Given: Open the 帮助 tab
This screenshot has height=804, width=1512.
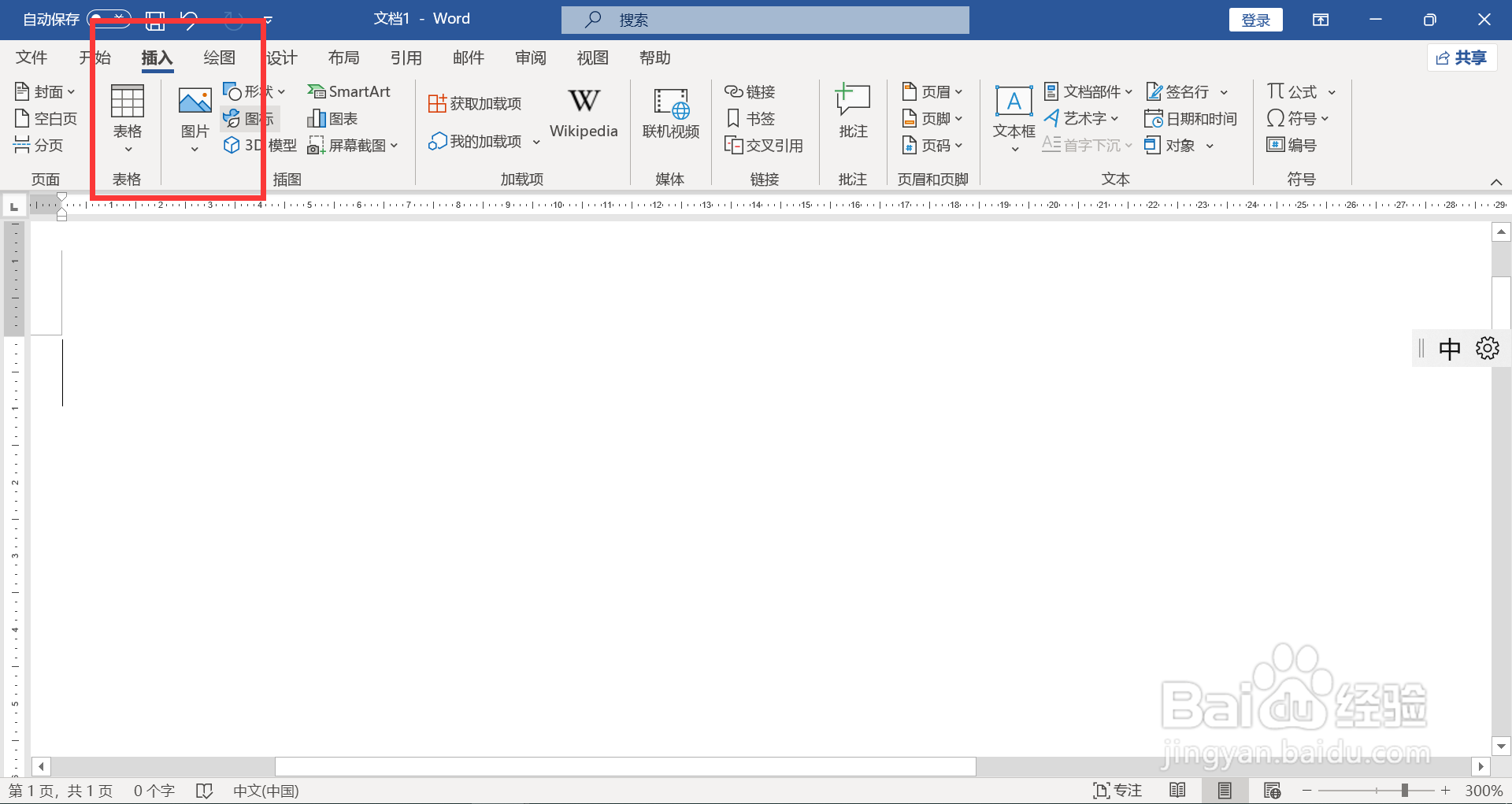Looking at the screenshot, I should [x=654, y=57].
